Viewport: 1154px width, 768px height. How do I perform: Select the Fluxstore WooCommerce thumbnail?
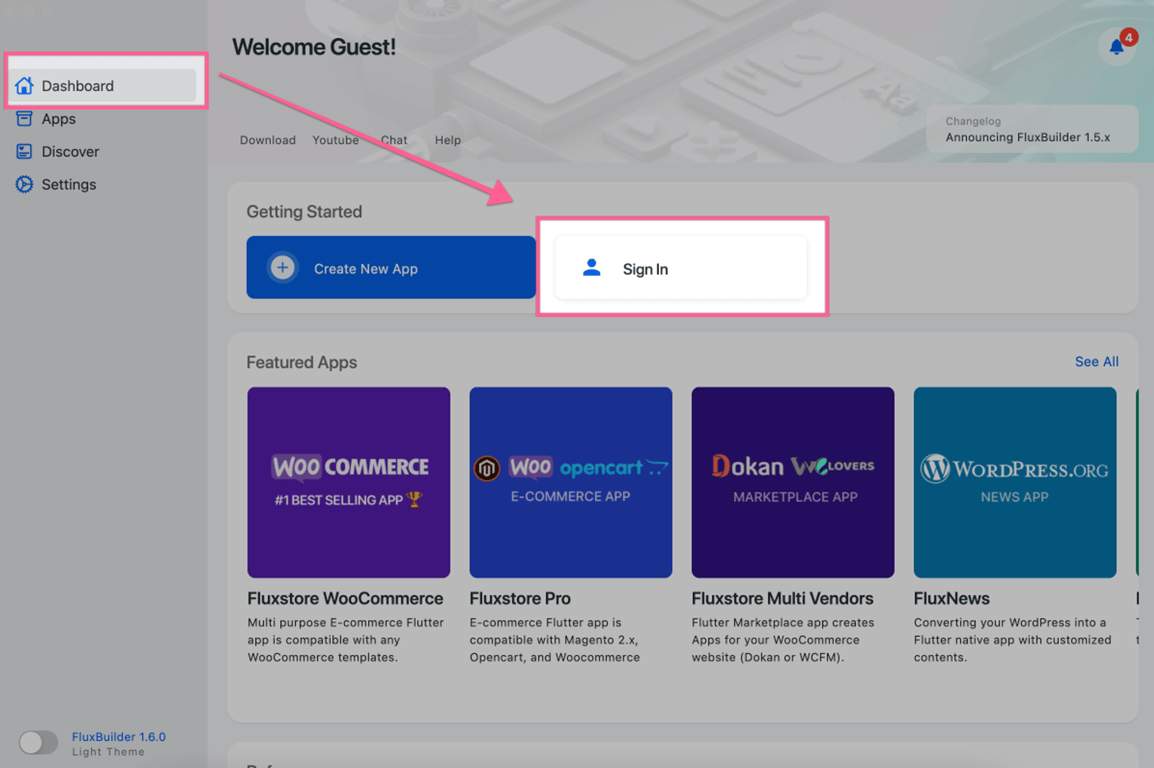click(x=349, y=483)
